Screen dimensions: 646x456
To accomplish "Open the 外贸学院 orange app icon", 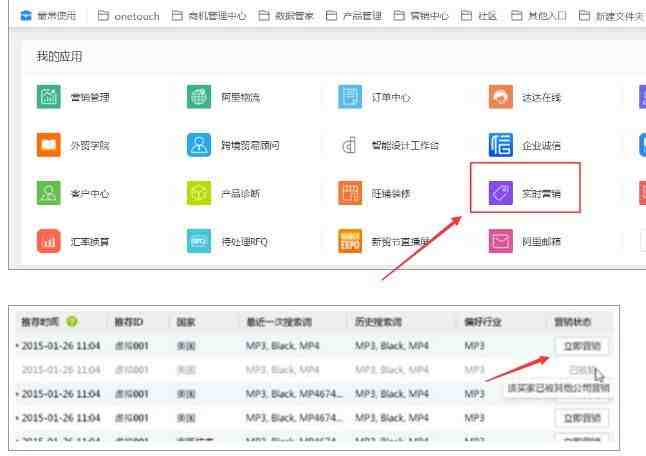I will tap(49, 145).
